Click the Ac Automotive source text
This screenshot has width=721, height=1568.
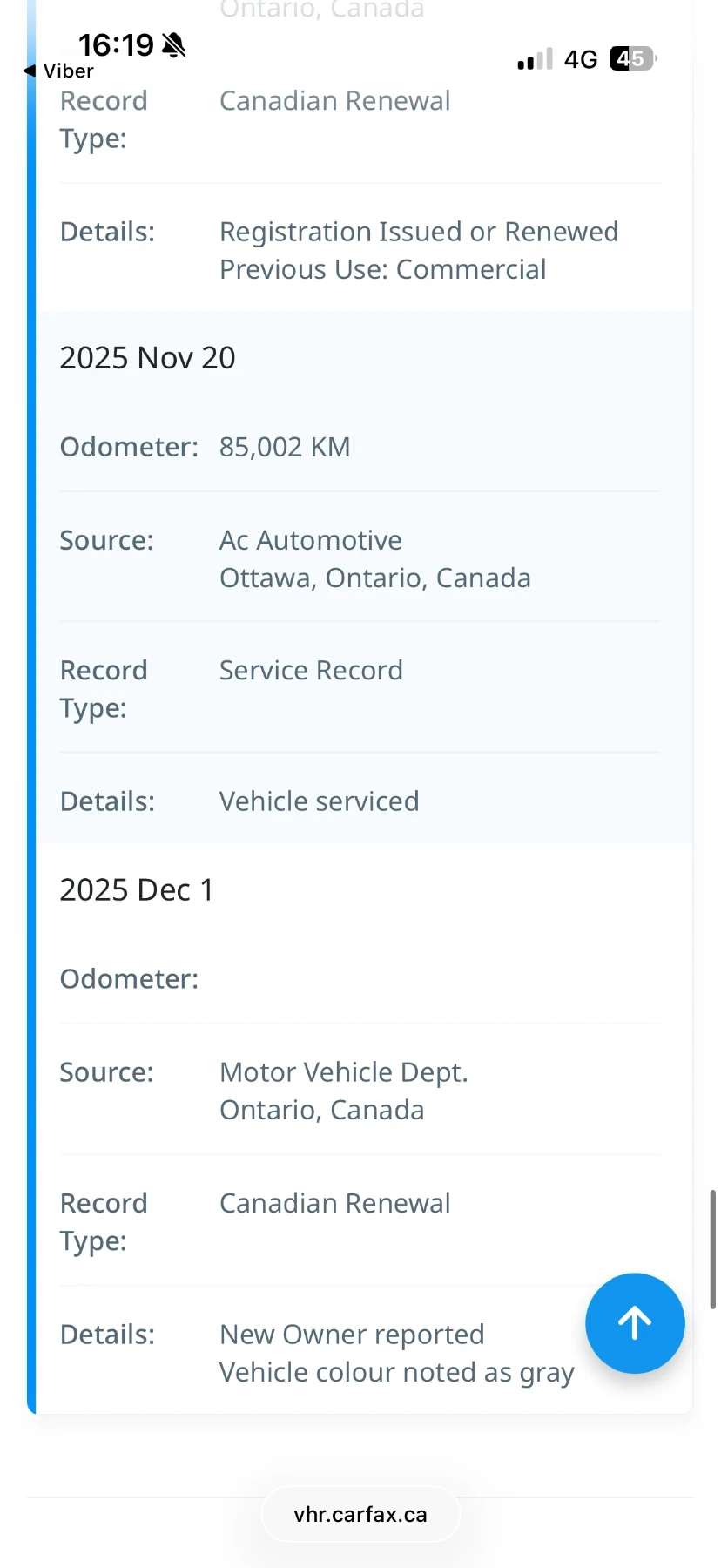pos(311,540)
